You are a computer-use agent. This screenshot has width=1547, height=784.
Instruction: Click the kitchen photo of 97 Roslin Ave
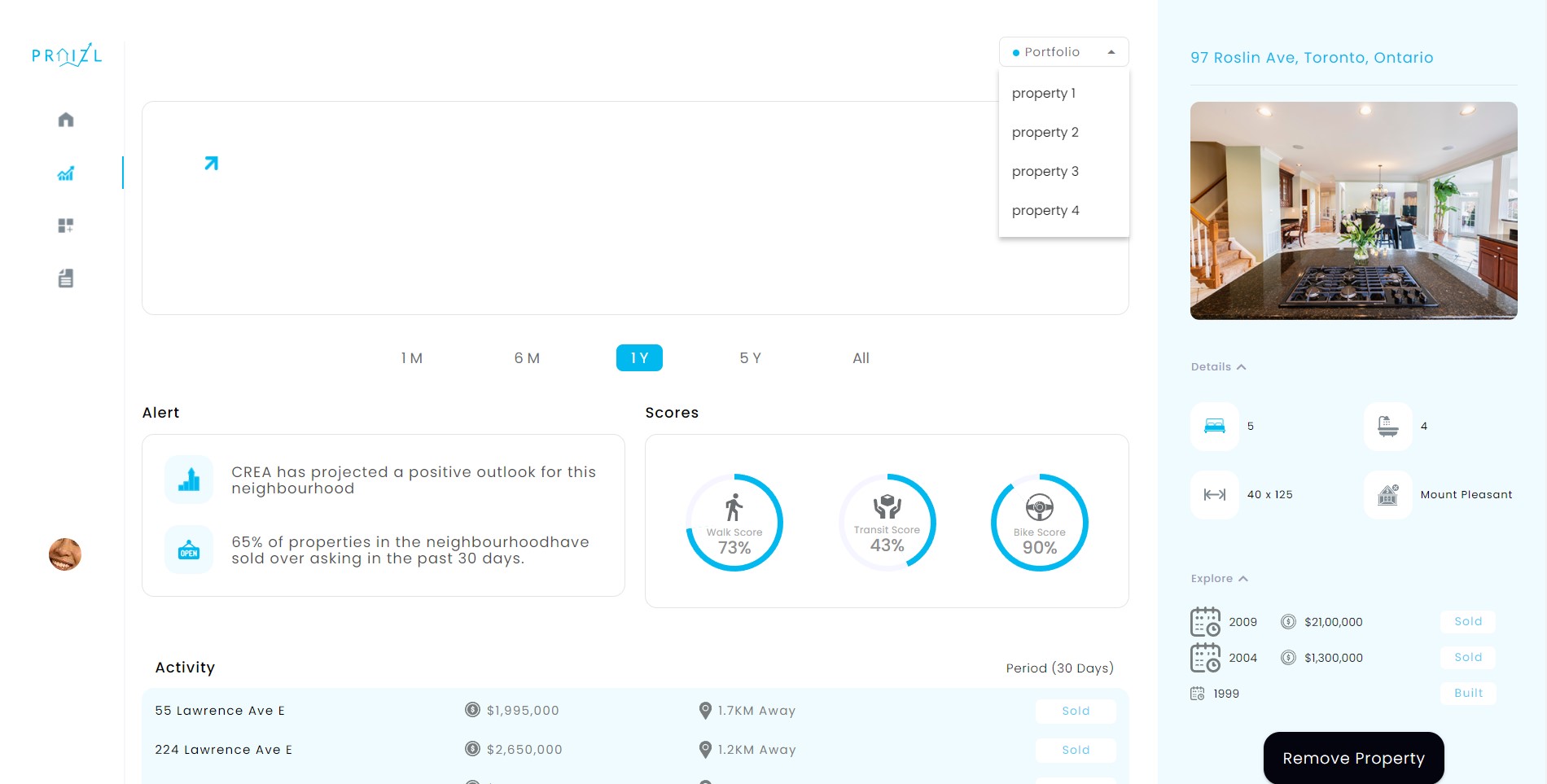(x=1353, y=210)
